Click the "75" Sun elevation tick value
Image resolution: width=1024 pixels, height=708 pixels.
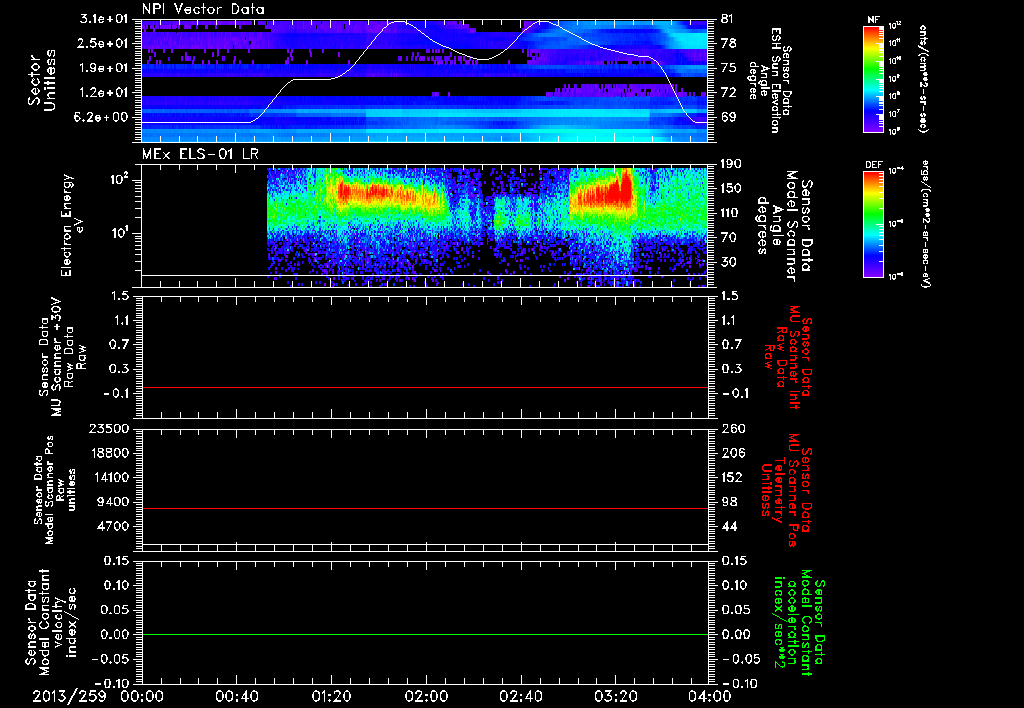[x=728, y=68]
